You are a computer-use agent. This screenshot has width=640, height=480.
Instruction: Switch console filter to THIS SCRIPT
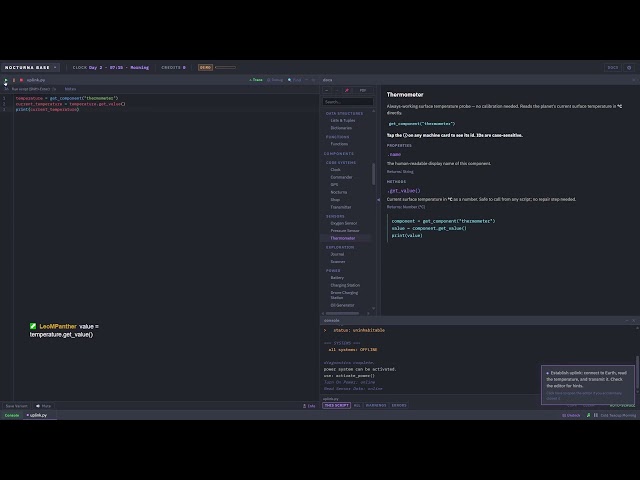click(x=336, y=405)
